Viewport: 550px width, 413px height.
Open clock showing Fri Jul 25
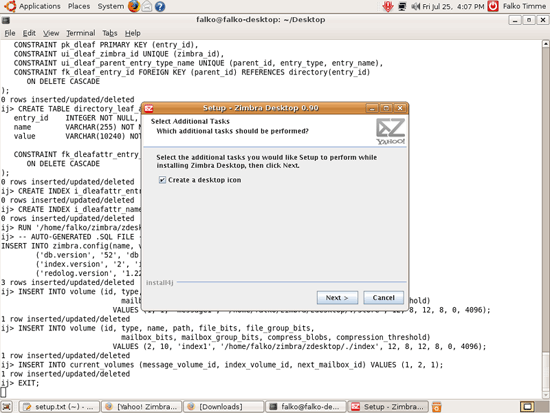pyautogui.click(x=453, y=6)
